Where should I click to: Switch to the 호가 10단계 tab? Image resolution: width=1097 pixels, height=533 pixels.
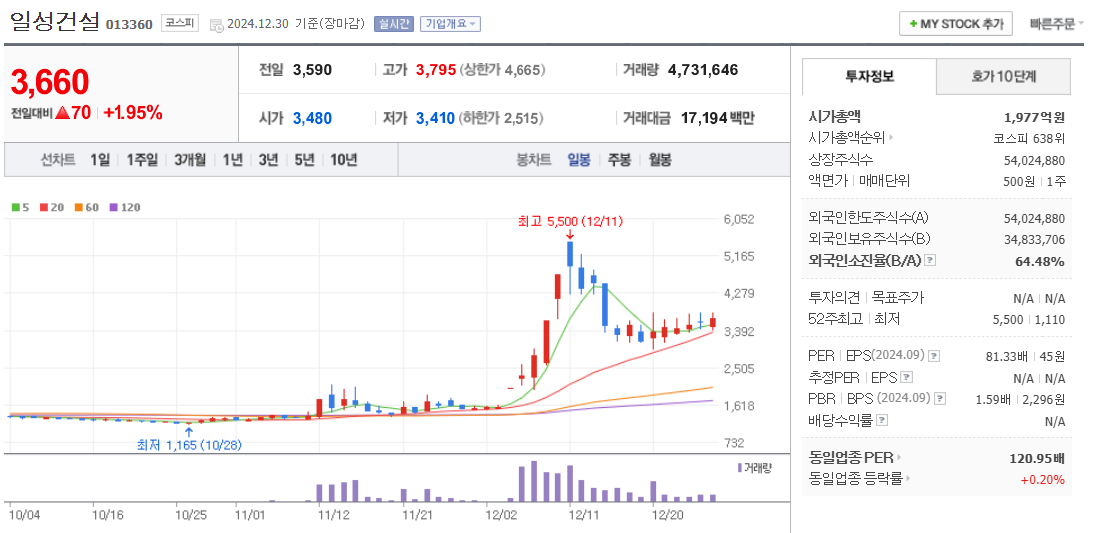pos(1003,77)
